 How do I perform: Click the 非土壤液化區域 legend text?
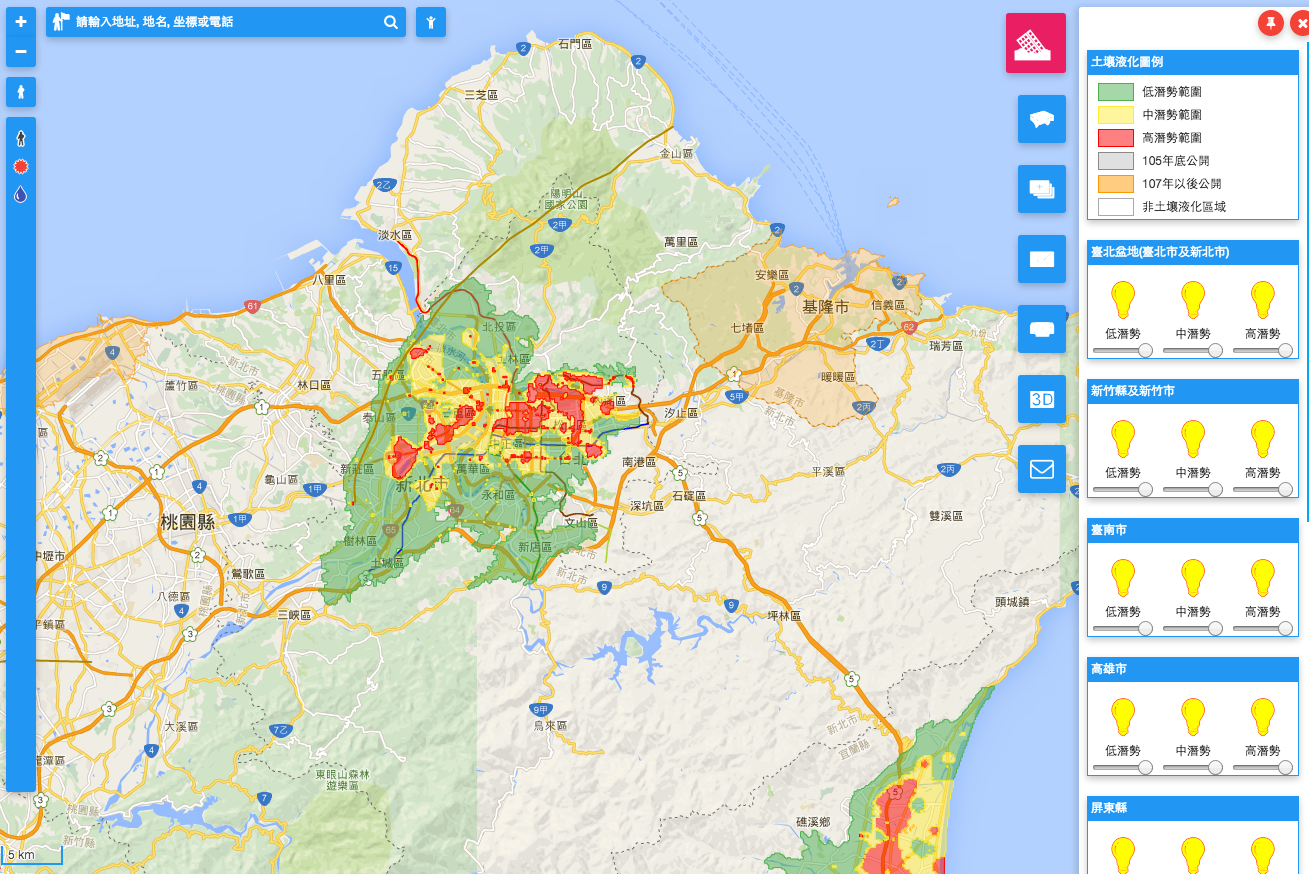pos(1184,207)
